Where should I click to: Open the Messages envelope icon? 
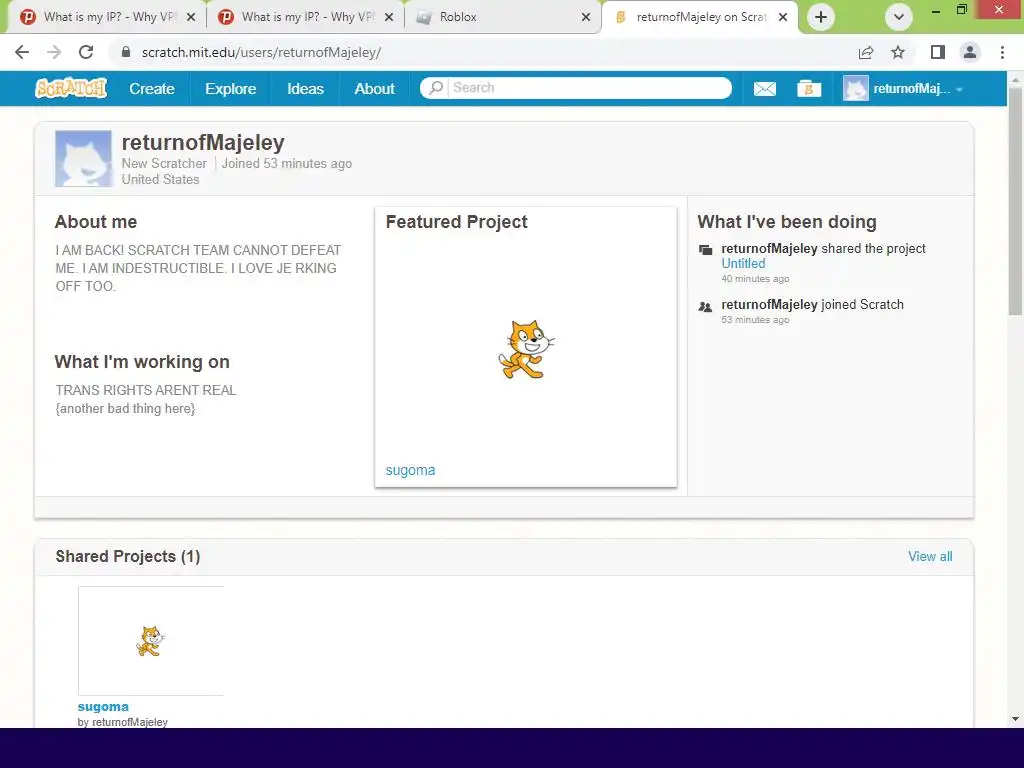(x=765, y=89)
